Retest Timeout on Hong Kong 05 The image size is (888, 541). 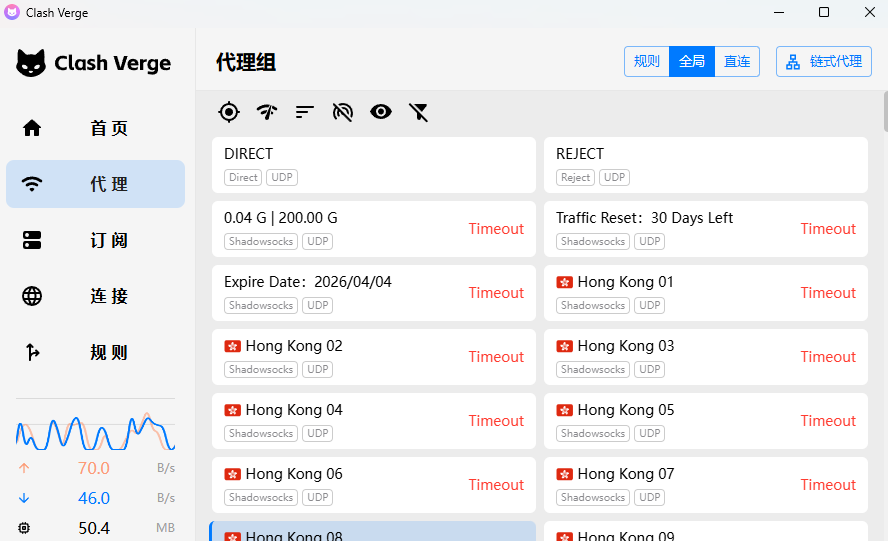point(828,421)
